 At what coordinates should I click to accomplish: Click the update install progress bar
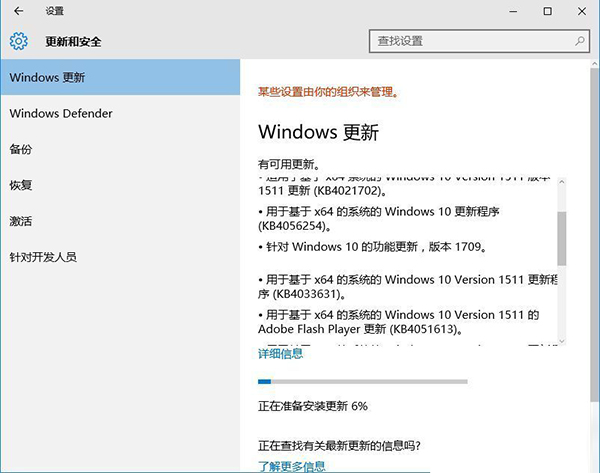pos(362,381)
